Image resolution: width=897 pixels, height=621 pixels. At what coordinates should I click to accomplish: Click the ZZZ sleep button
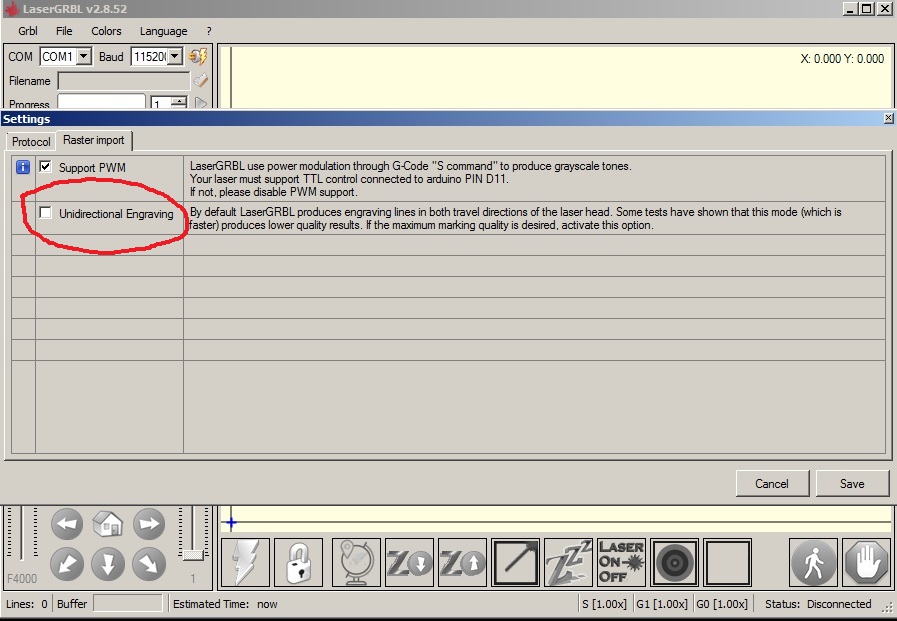(568, 562)
